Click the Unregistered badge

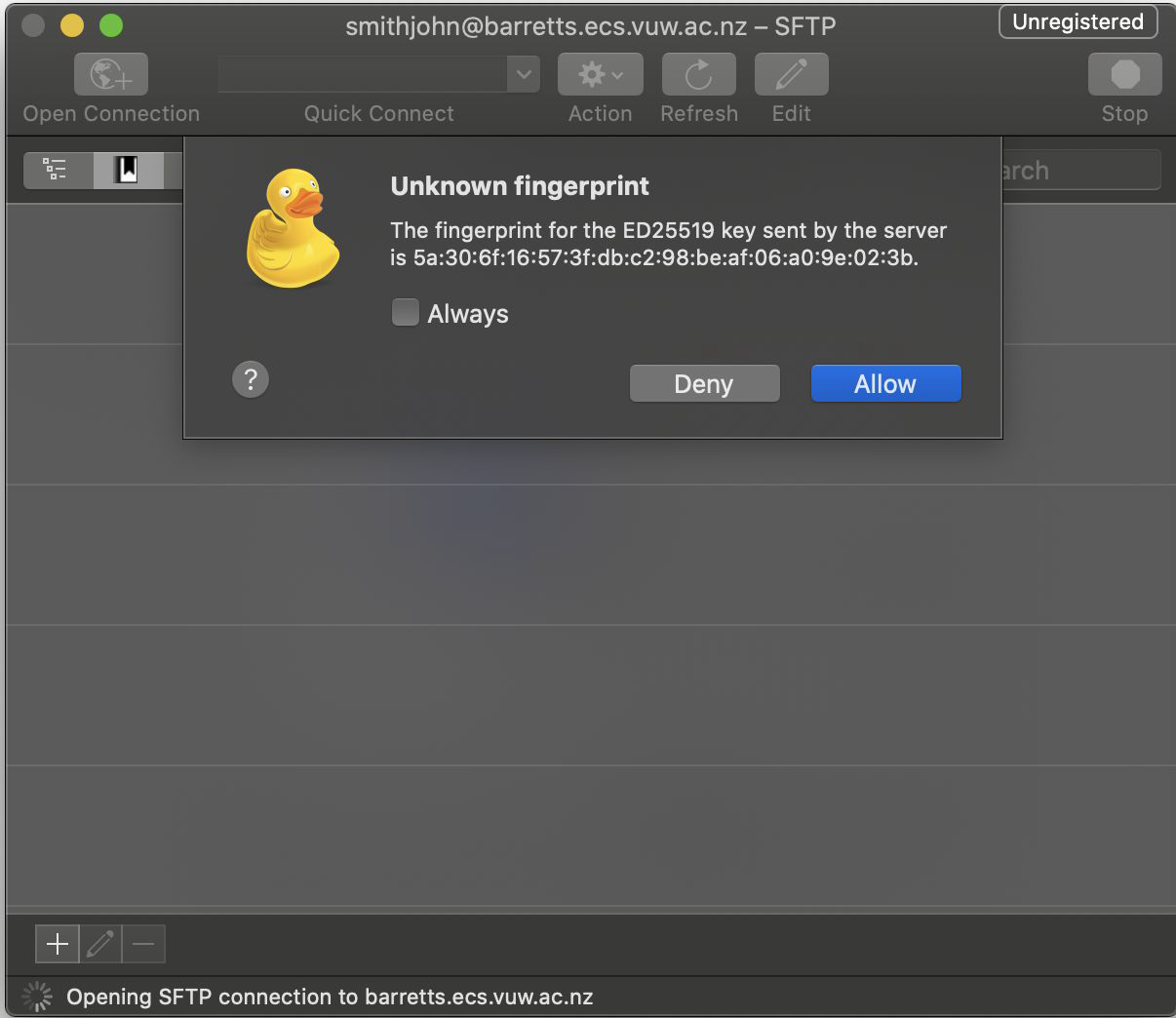1078,22
